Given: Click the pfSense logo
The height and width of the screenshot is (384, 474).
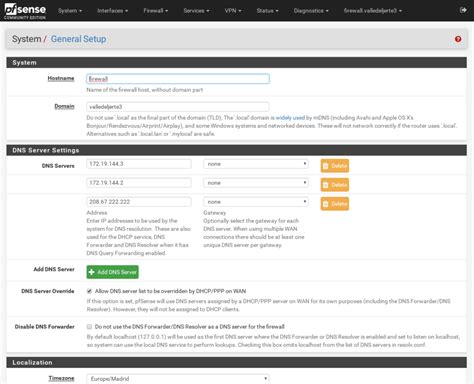Looking at the screenshot, I should point(25,11).
